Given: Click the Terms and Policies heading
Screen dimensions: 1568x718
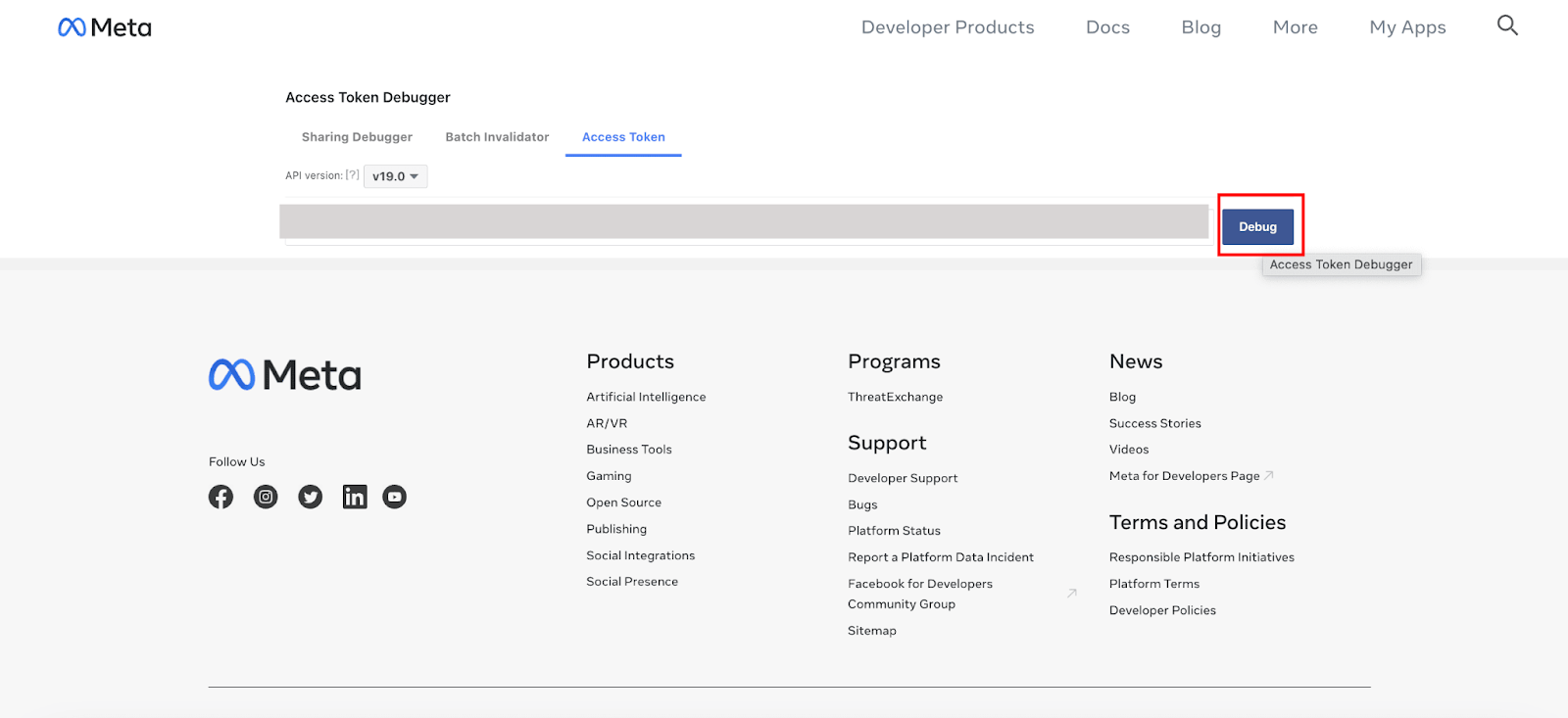Looking at the screenshot, I should tap(1198, 522).
